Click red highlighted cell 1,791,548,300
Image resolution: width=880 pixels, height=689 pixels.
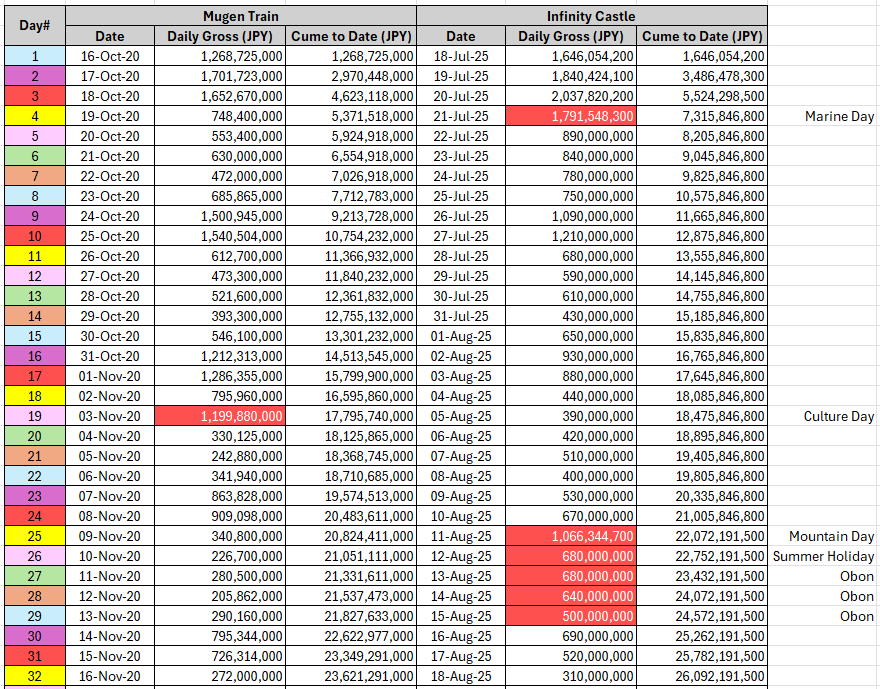[x=571, y=116]
